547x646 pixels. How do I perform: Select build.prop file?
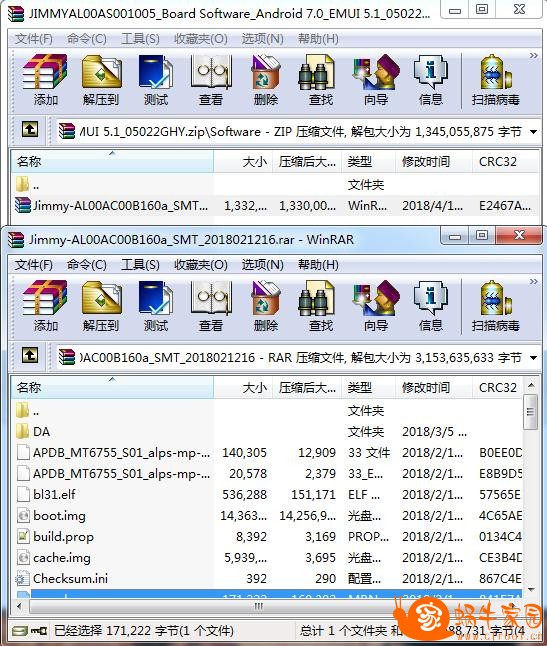tap(267, 536)
